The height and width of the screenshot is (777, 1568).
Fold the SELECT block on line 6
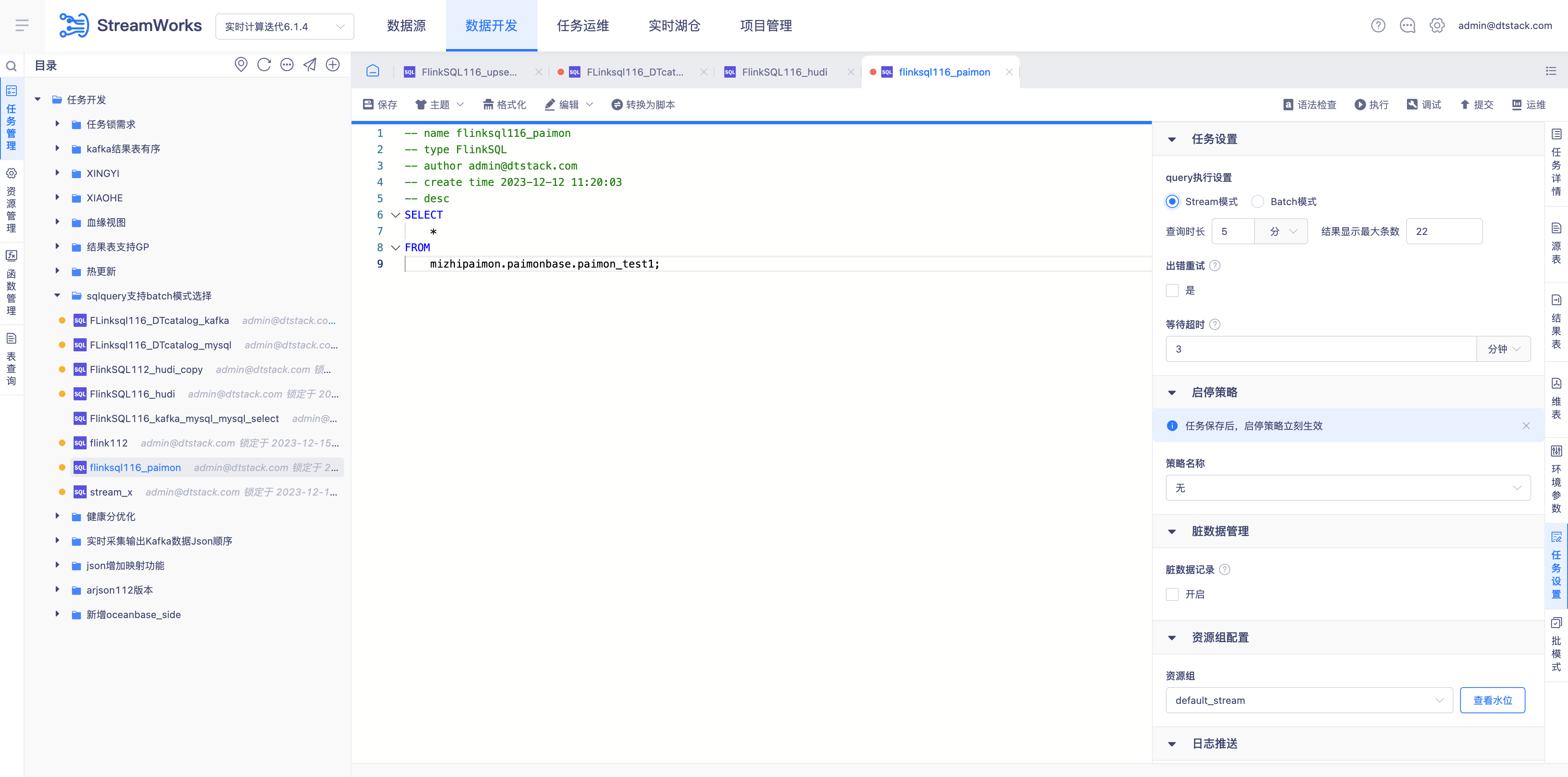coord(395,215)
